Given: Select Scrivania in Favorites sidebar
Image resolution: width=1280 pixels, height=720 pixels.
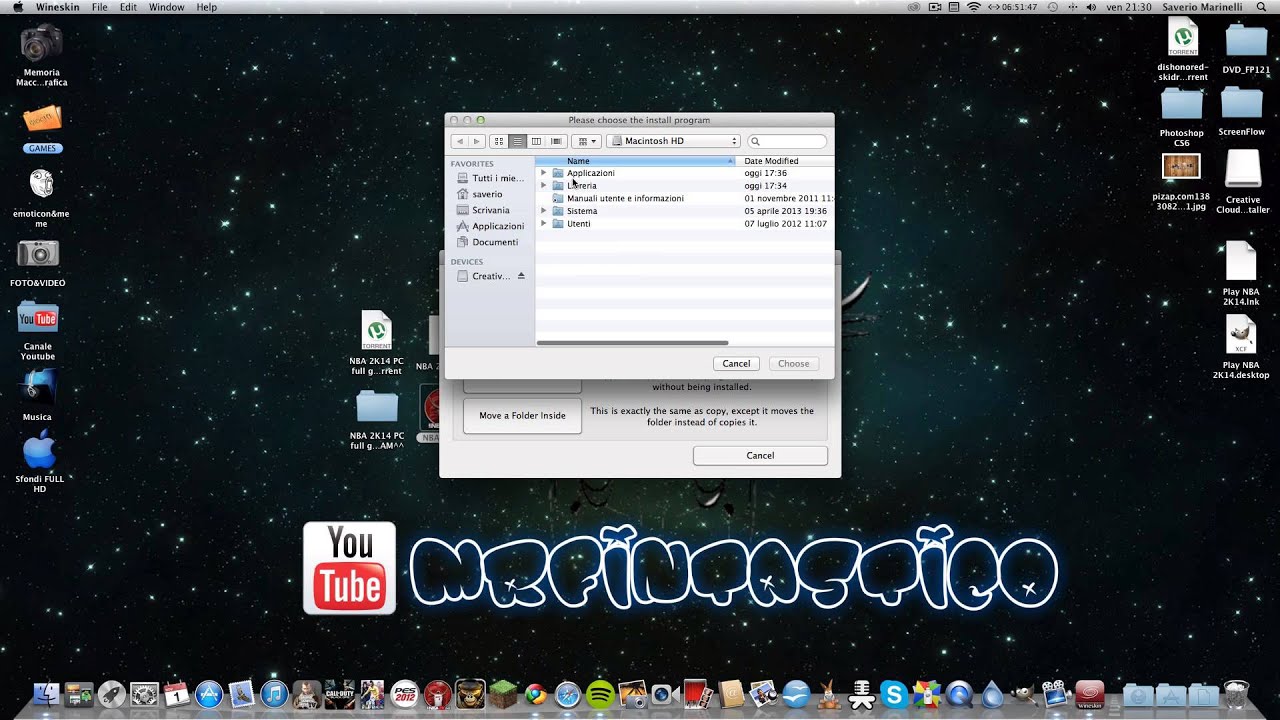Looking at the screenshot, I should 484,210.
